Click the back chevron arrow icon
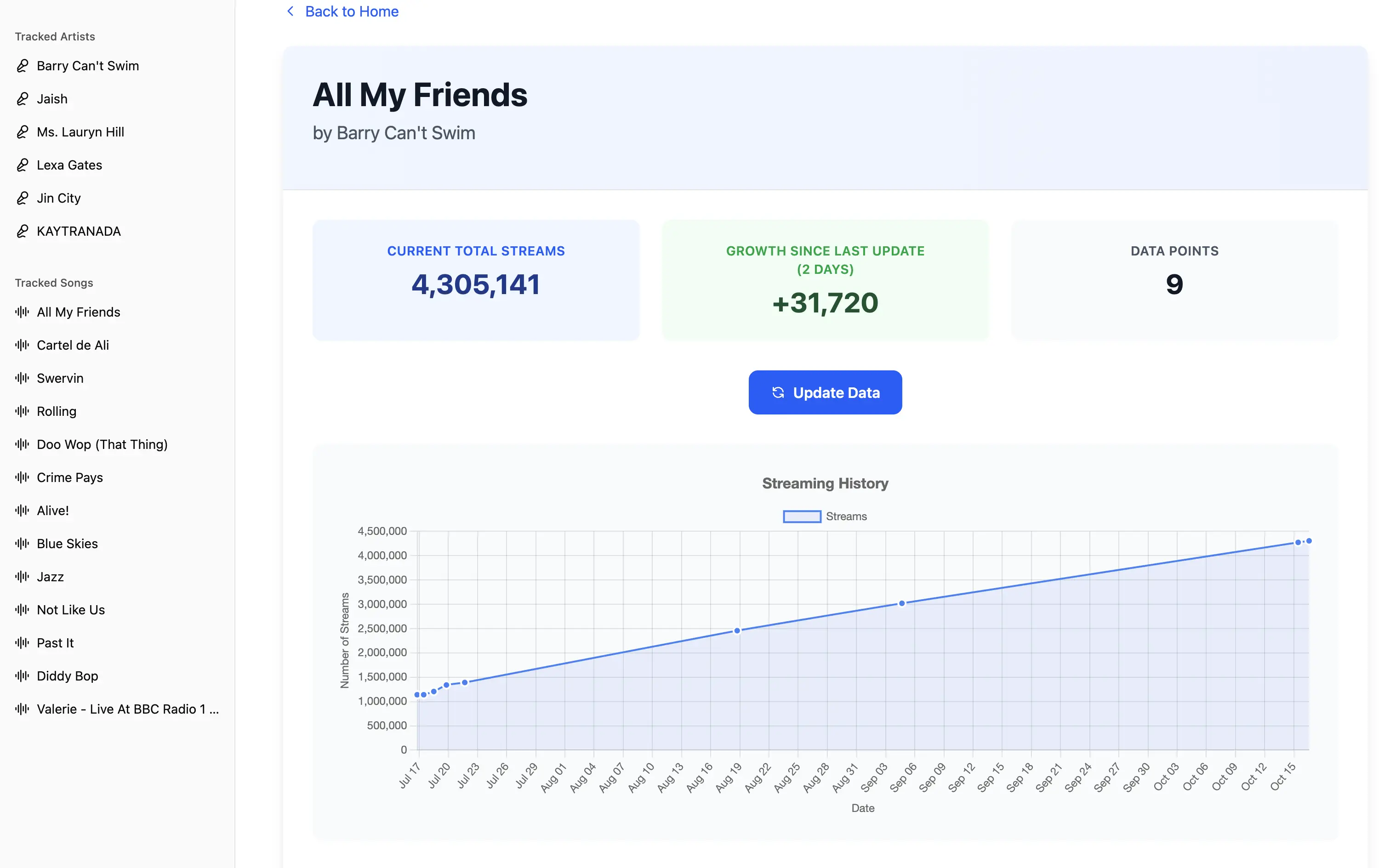Screen dimensions: 1390x868 coord(291,11)
